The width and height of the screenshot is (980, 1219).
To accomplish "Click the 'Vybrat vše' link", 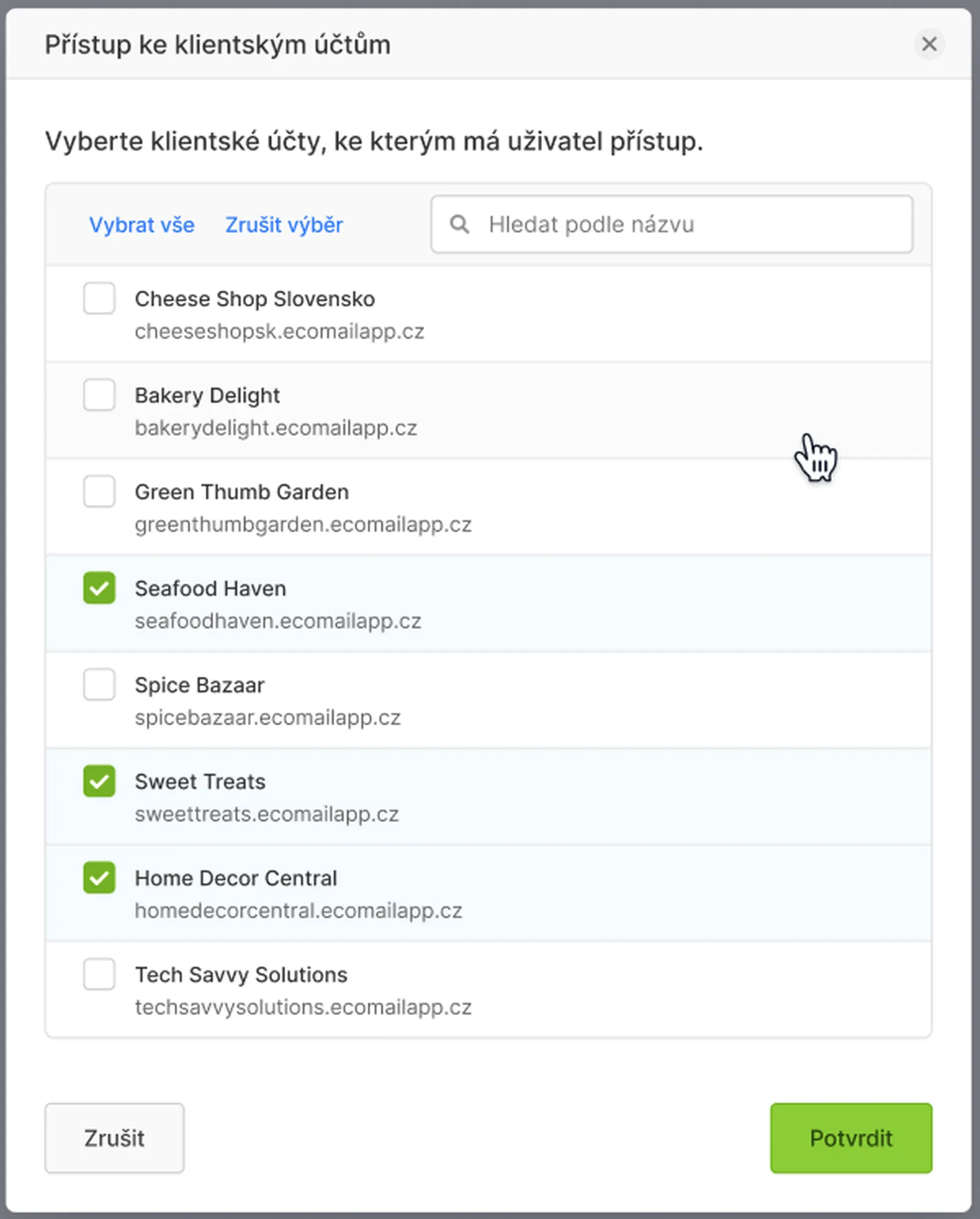I will (x=141, y=225).
